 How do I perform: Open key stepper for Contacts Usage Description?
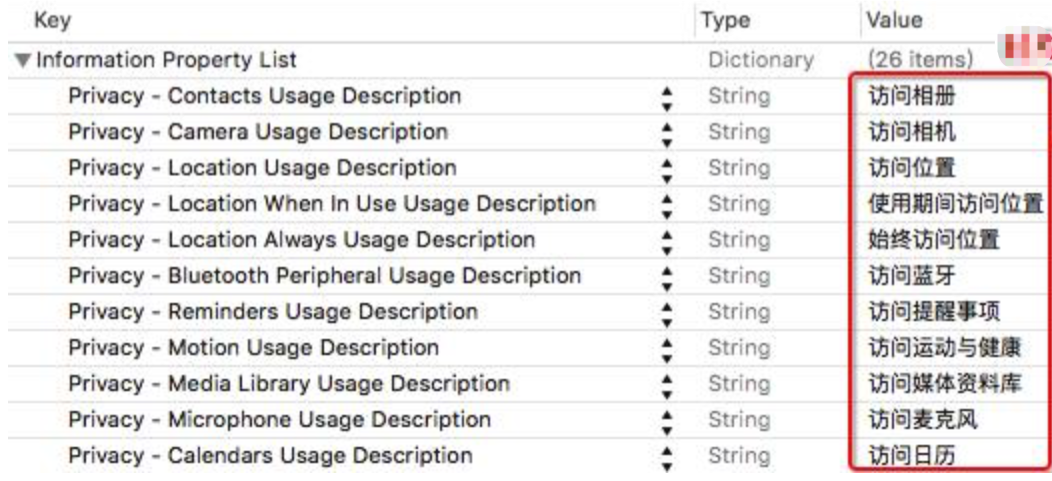[x=667, y=98]
